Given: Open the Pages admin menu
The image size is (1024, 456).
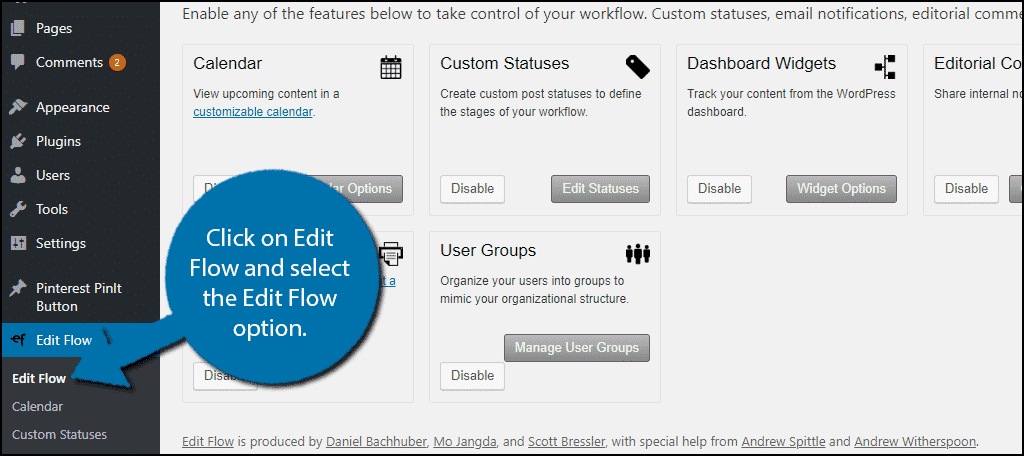Looking at the screenshot, I should pos(54,28).
